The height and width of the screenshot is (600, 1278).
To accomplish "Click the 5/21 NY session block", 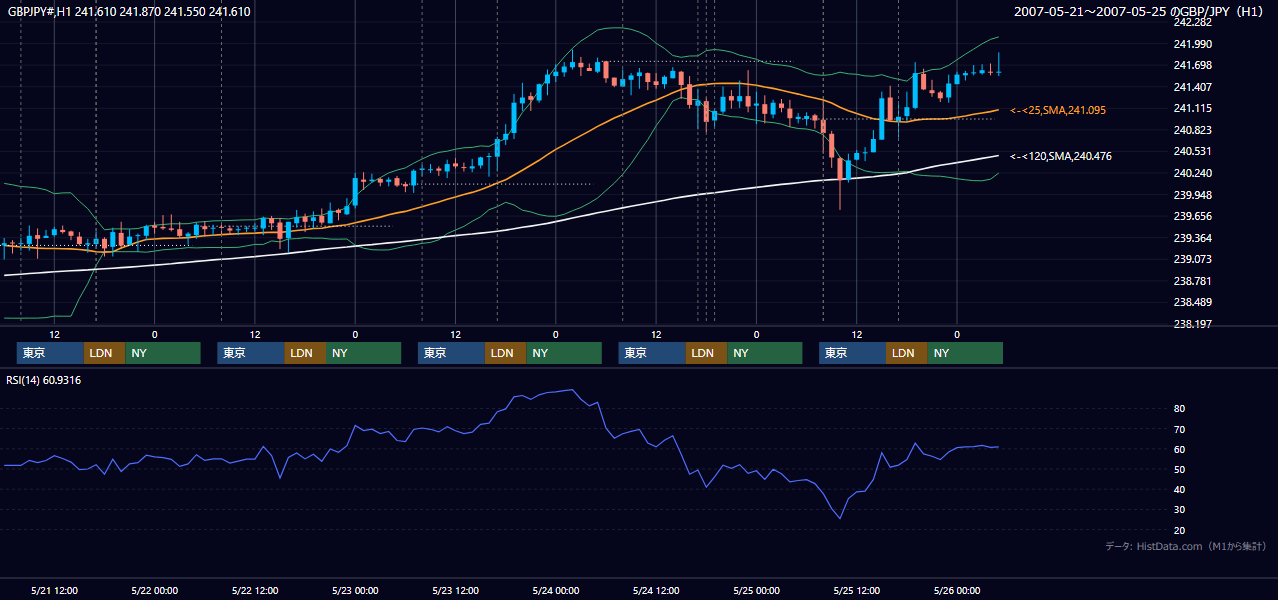I will 163,353.
